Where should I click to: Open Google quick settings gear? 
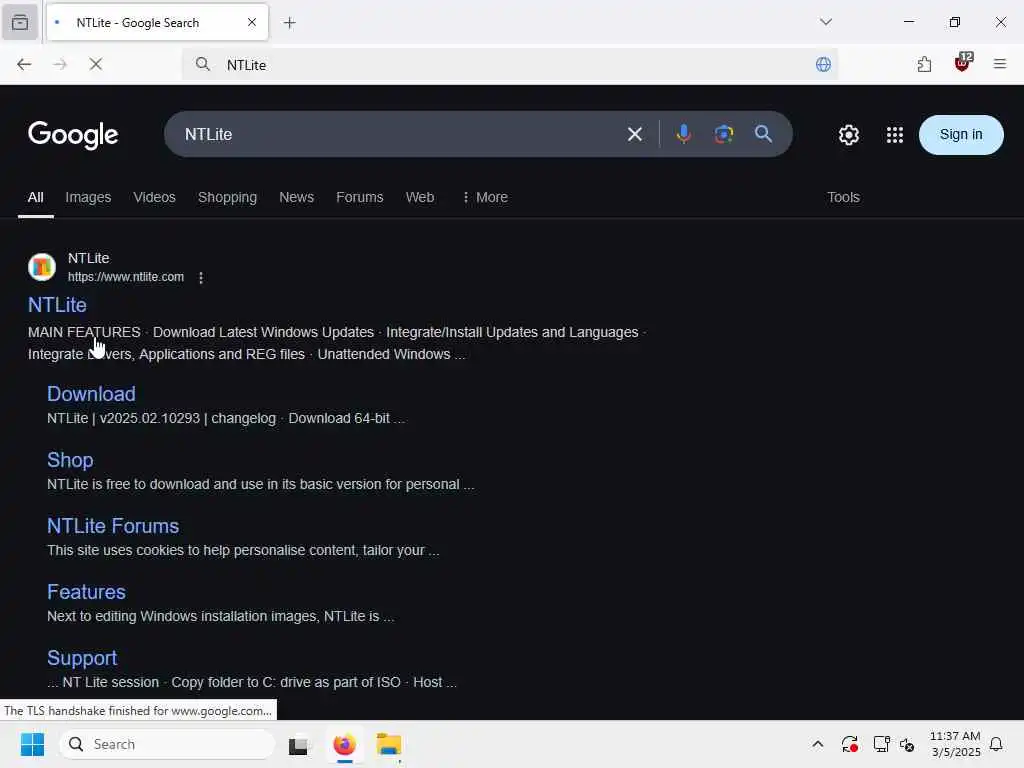(x=848, y=135)
